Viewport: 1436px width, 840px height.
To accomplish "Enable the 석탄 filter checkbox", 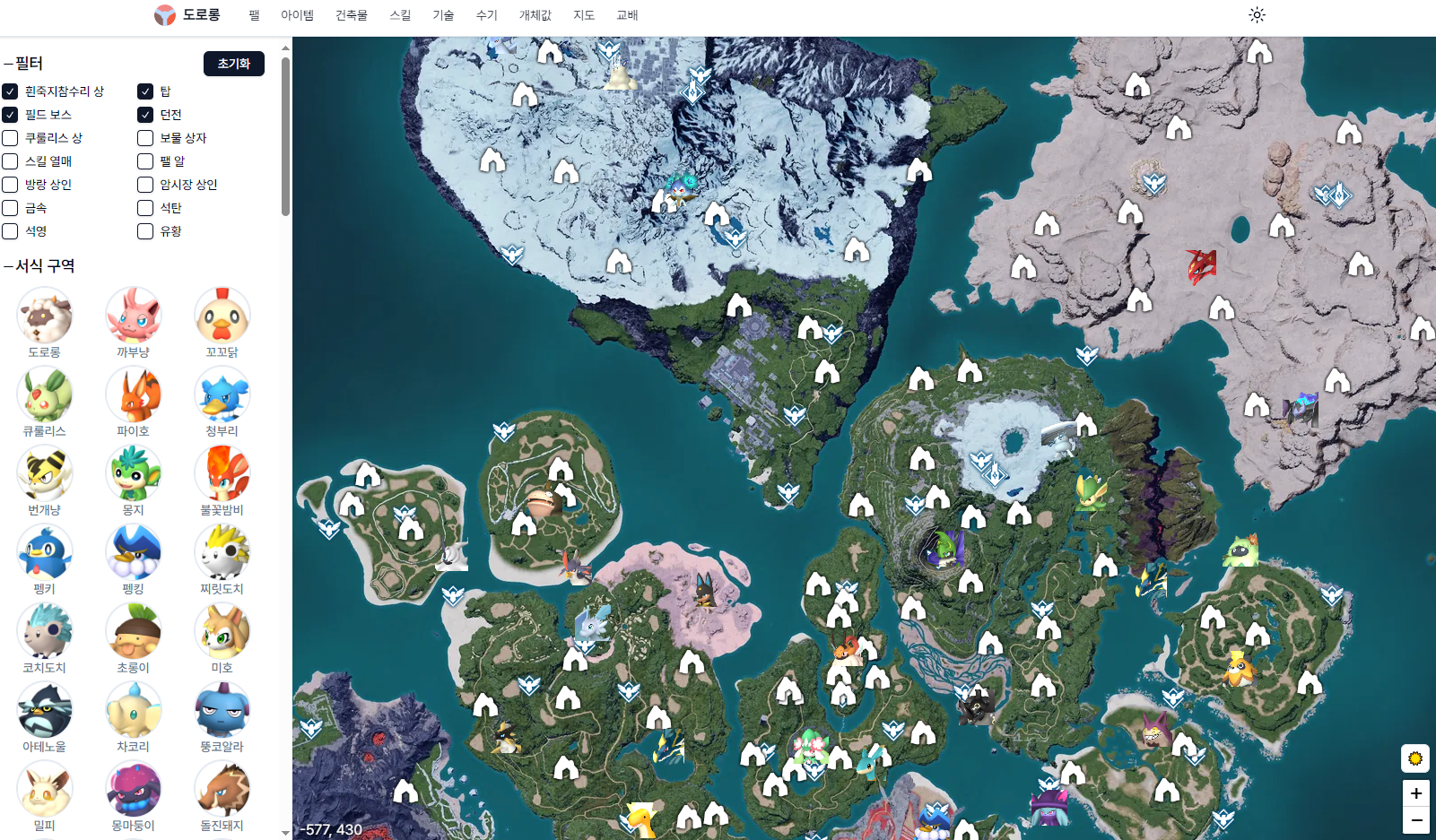I will pos(145,208).
